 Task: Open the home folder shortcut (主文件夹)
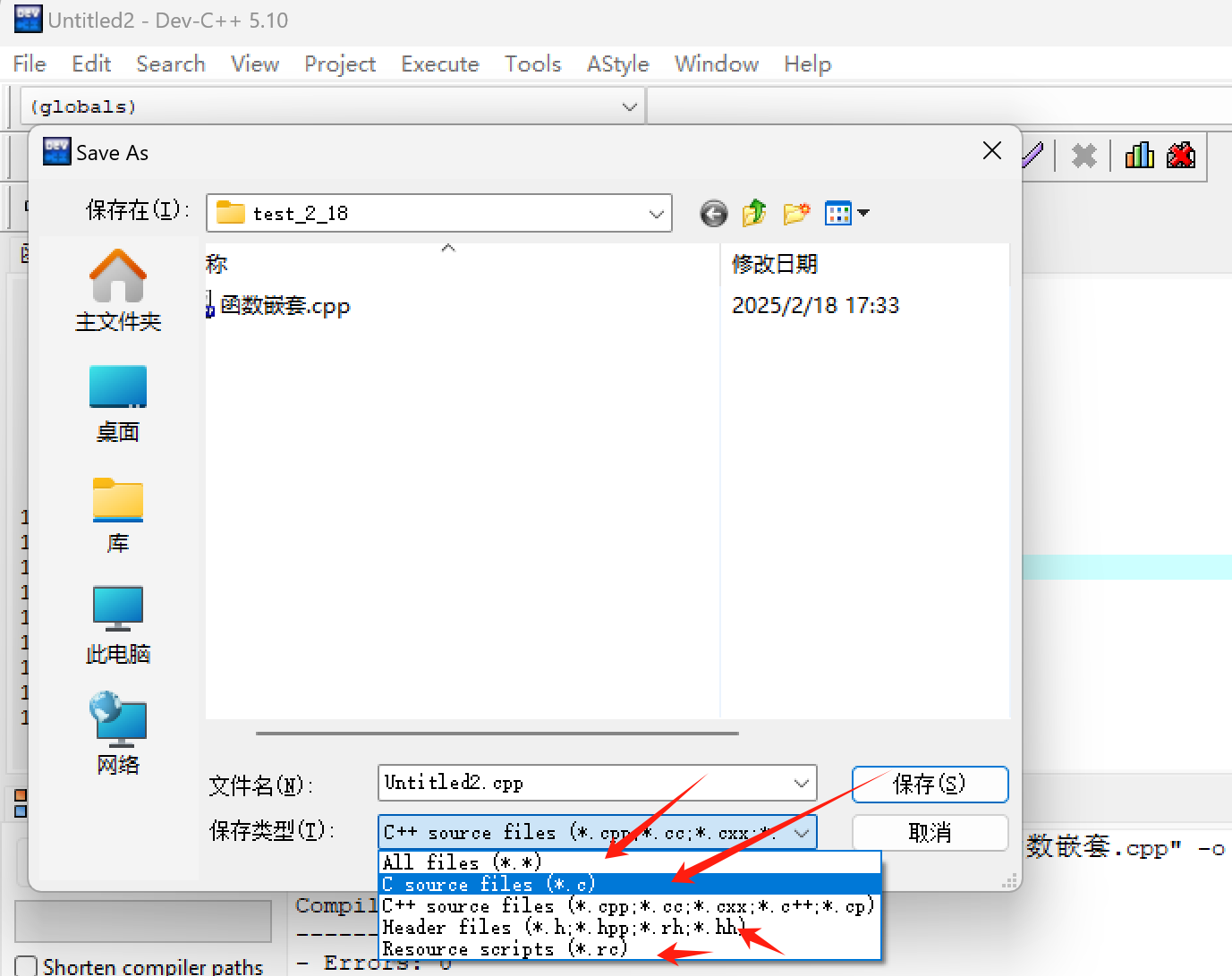pos(118,291)
